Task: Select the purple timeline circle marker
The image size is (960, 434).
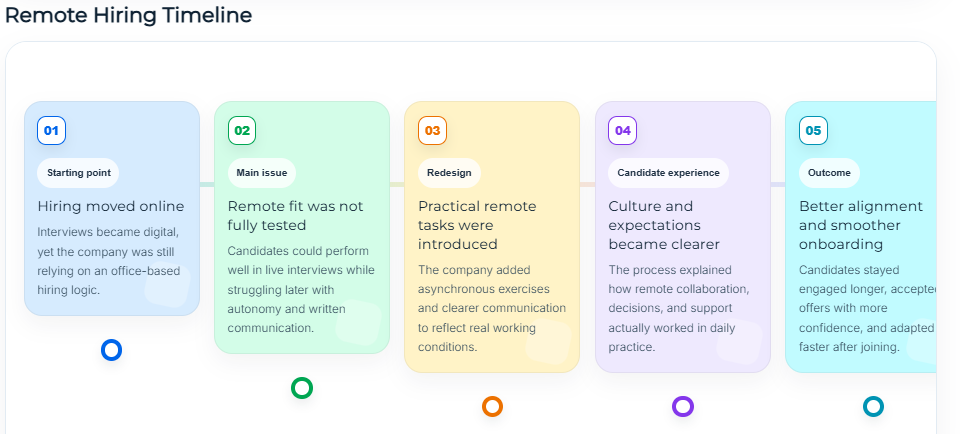Action: 683,406
